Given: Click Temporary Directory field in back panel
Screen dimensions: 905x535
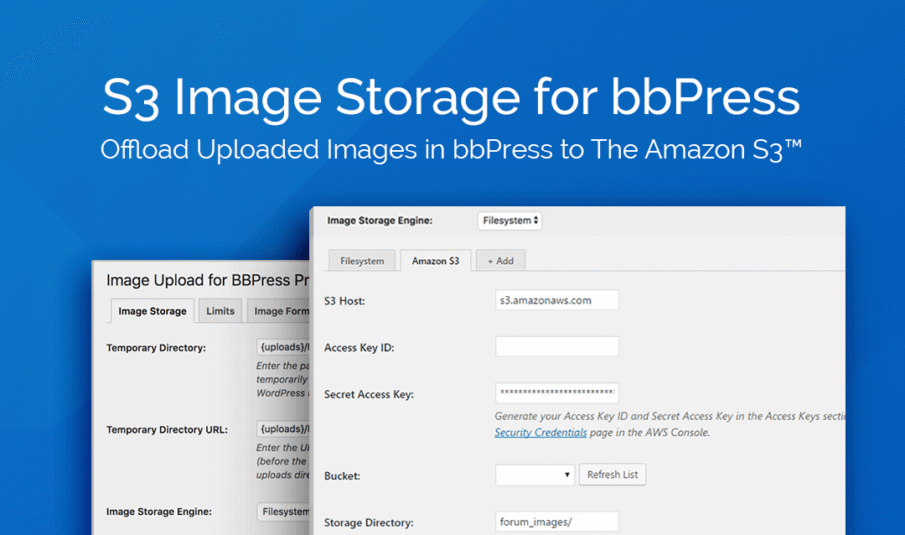Looking at the screenshot, I should (x=283, y=347).
